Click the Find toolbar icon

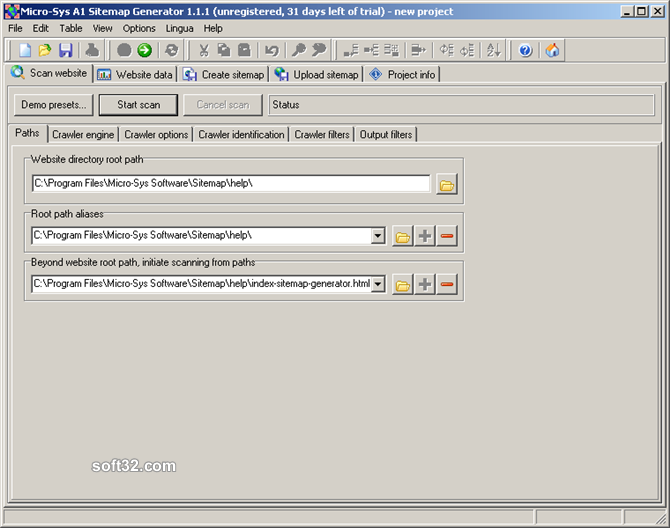tap(299, 50)
